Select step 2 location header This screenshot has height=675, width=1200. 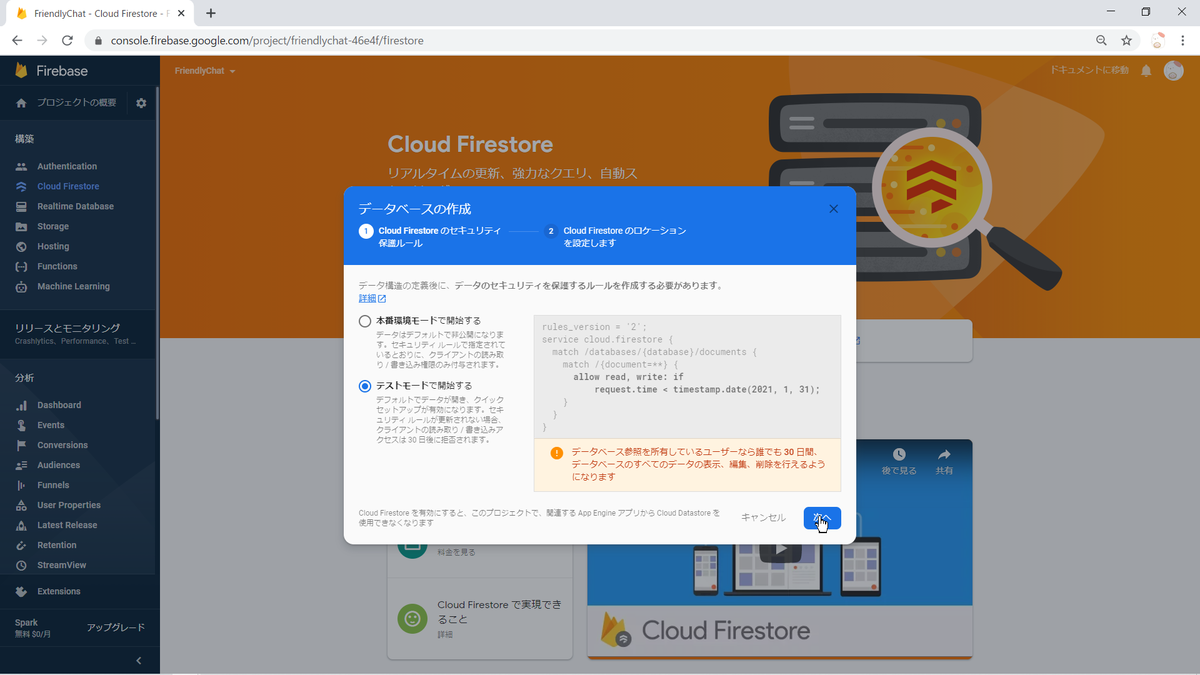[x=616, y=237]
